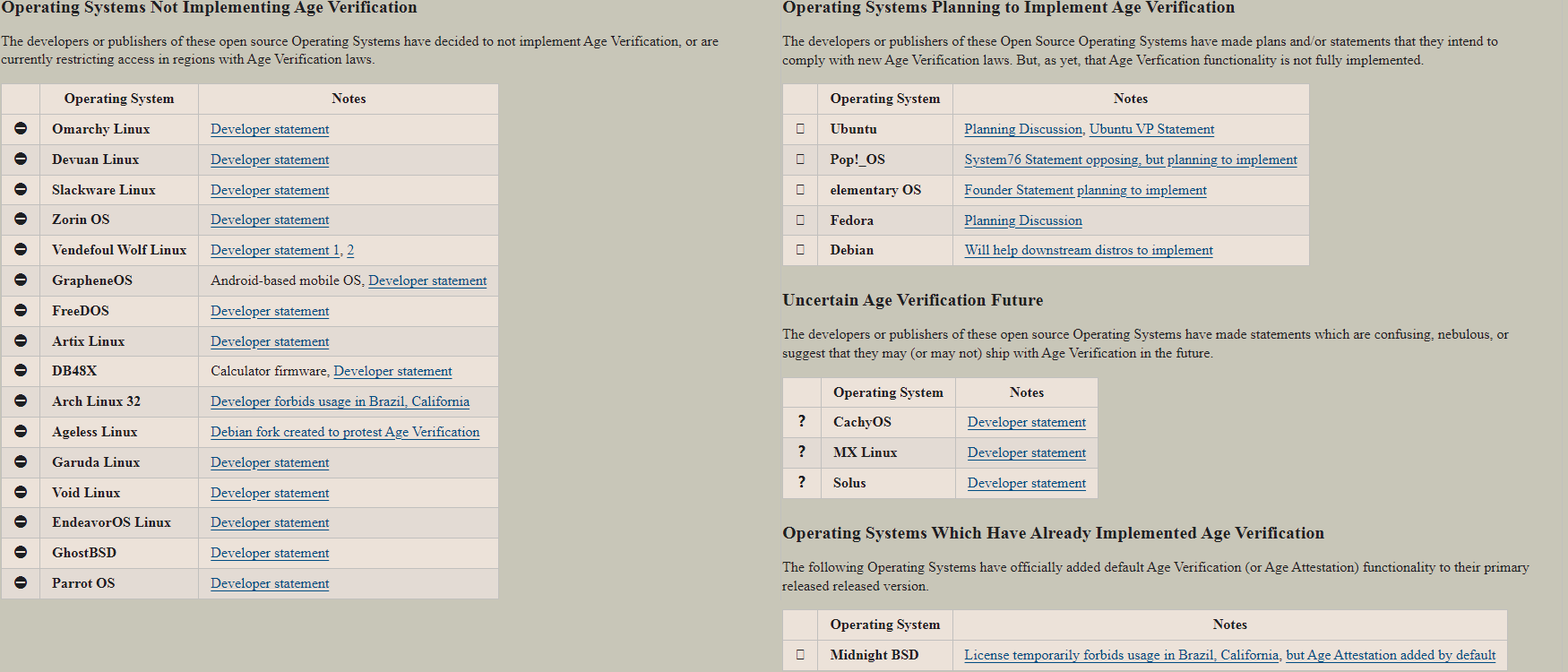The image size is (1568, 672).
Task: Open the Void Linux Developer statement
Action: (x=270, y=493)
